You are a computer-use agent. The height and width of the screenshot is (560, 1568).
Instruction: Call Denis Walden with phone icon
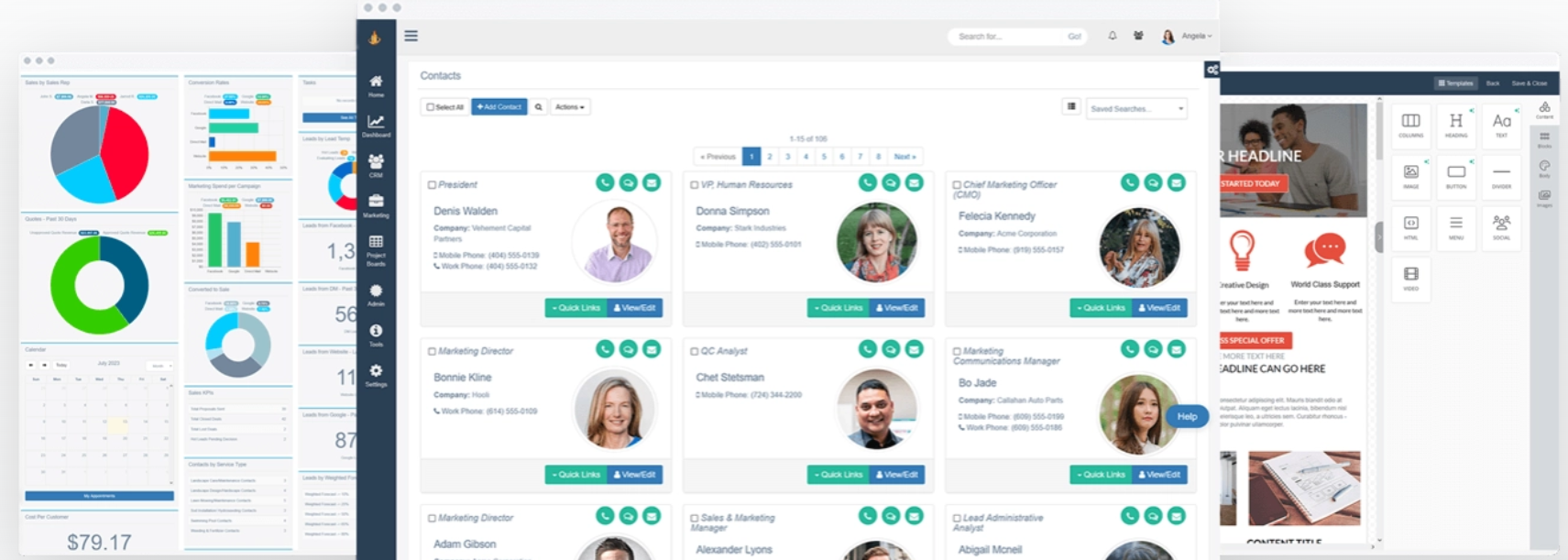pos(605,182)
